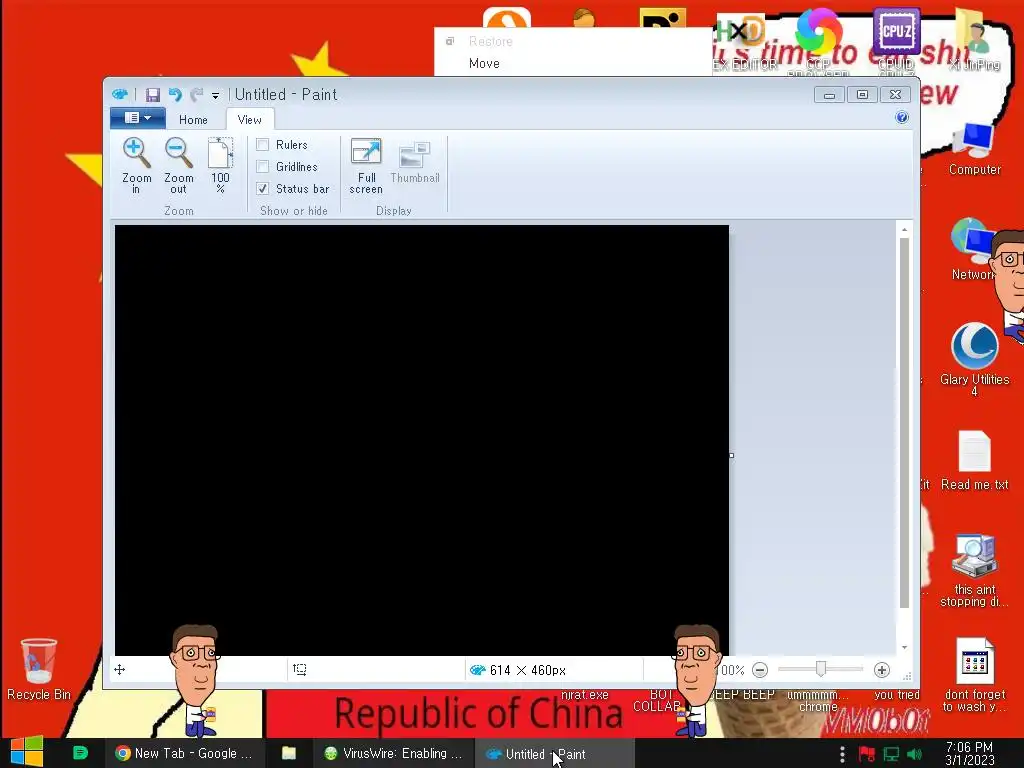Switch to the Home ribbon tab

coord(193,120)
